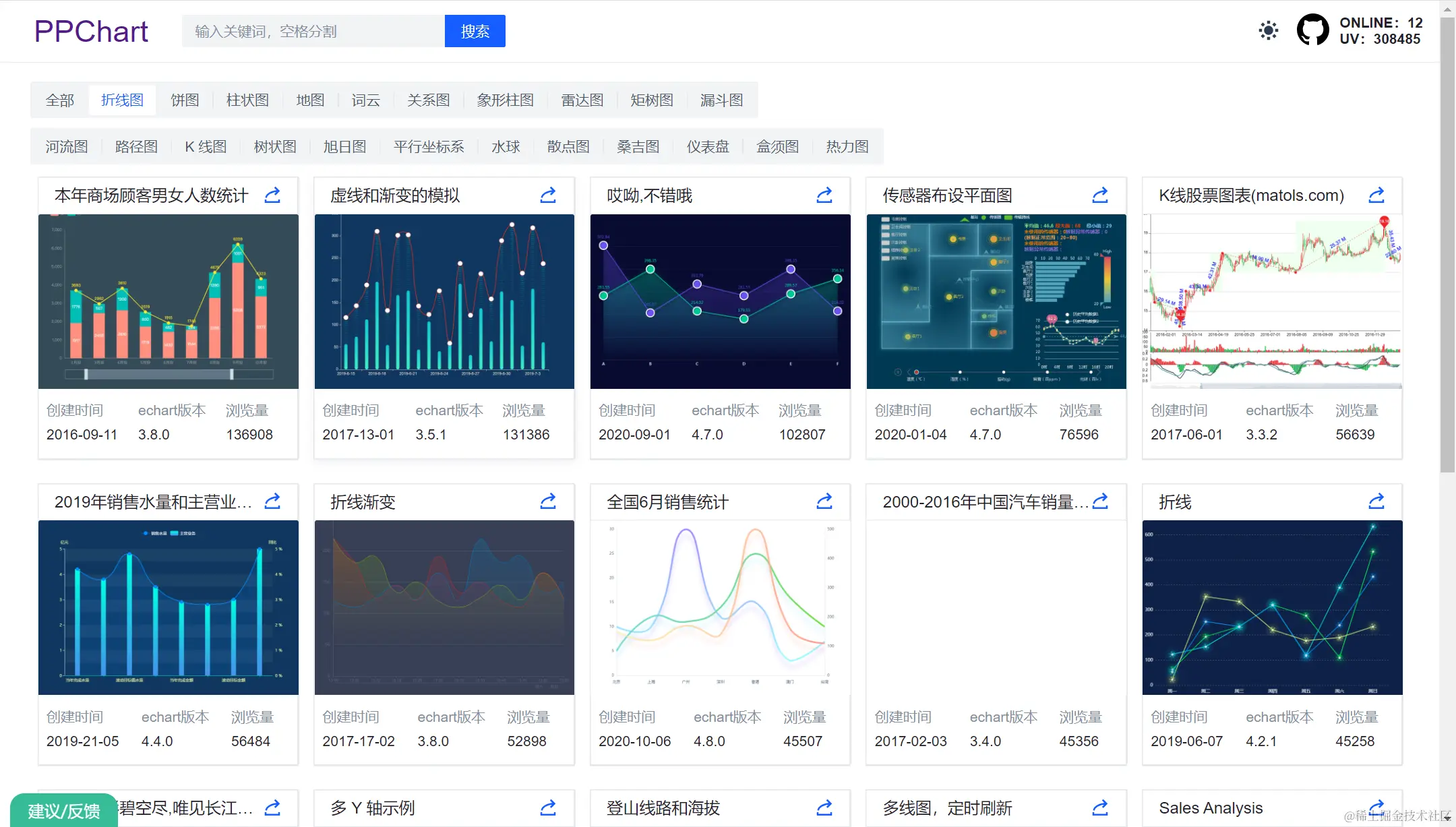Open the 折线 chart thumbnail preview
This screenshot has width=1456, height=827.
tap(1272, 607)
